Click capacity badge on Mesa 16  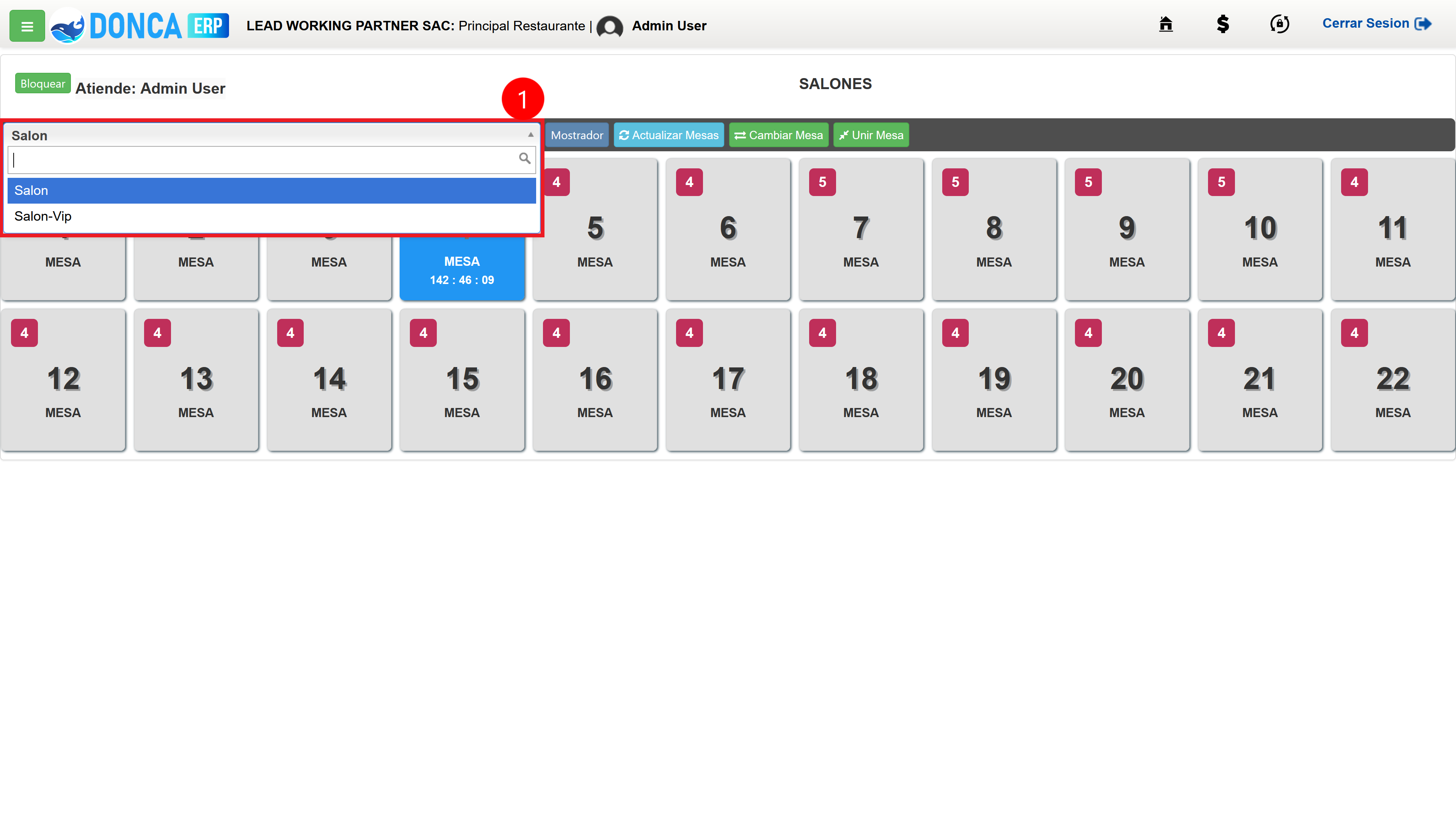(x=556, y=333)
